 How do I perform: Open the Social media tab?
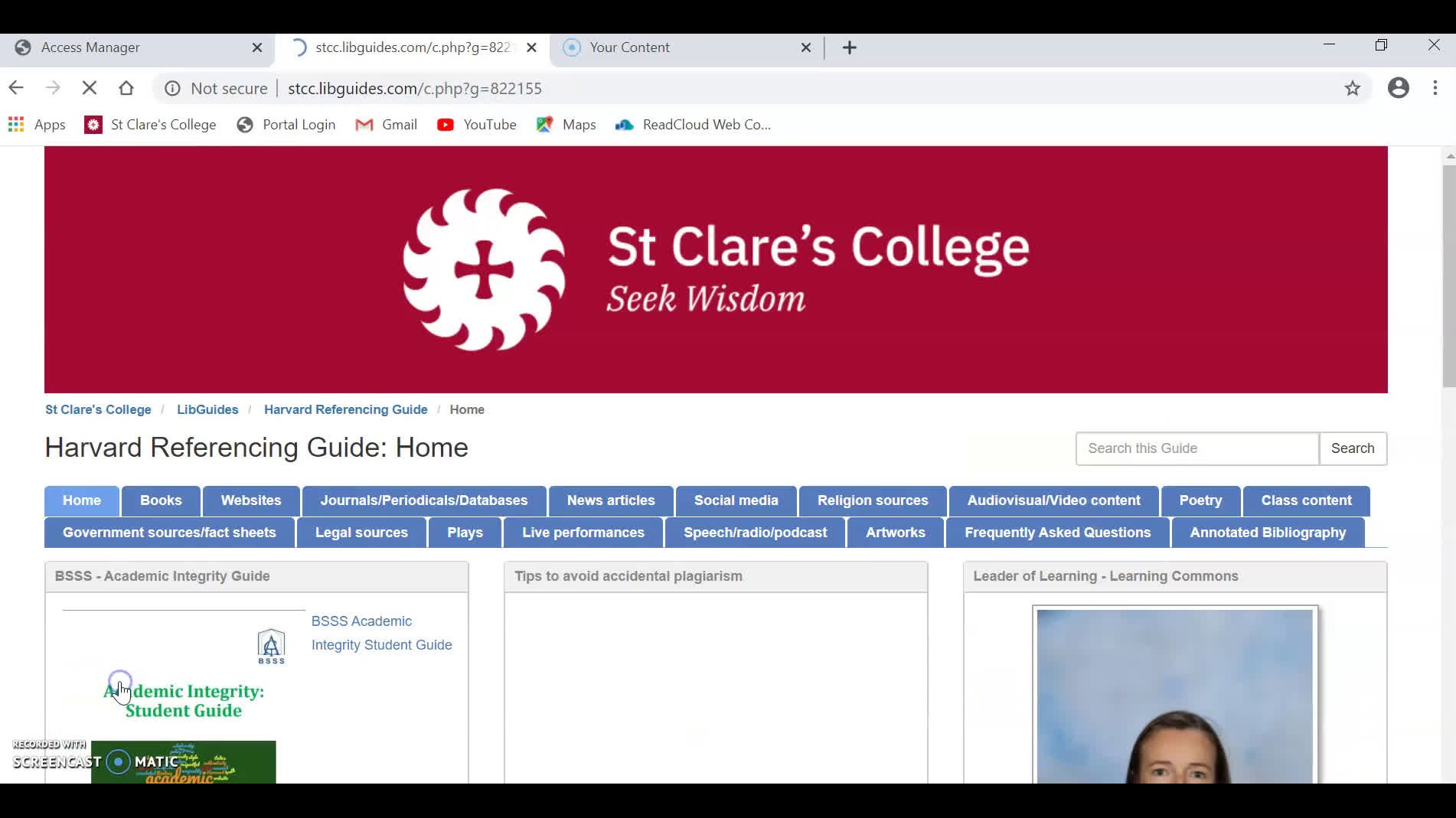[736, 500]
